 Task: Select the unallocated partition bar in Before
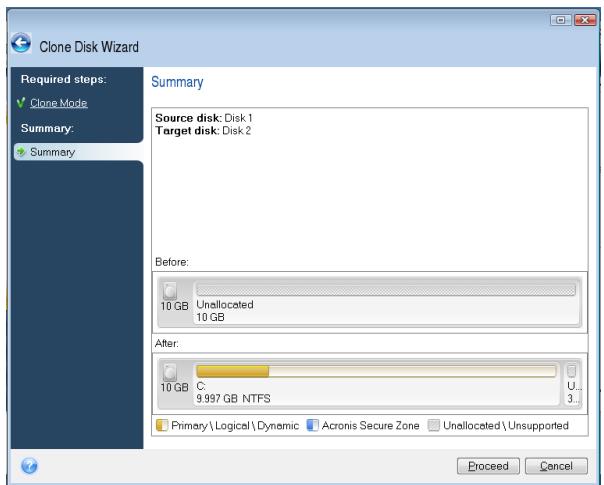[x=386, y=290]
